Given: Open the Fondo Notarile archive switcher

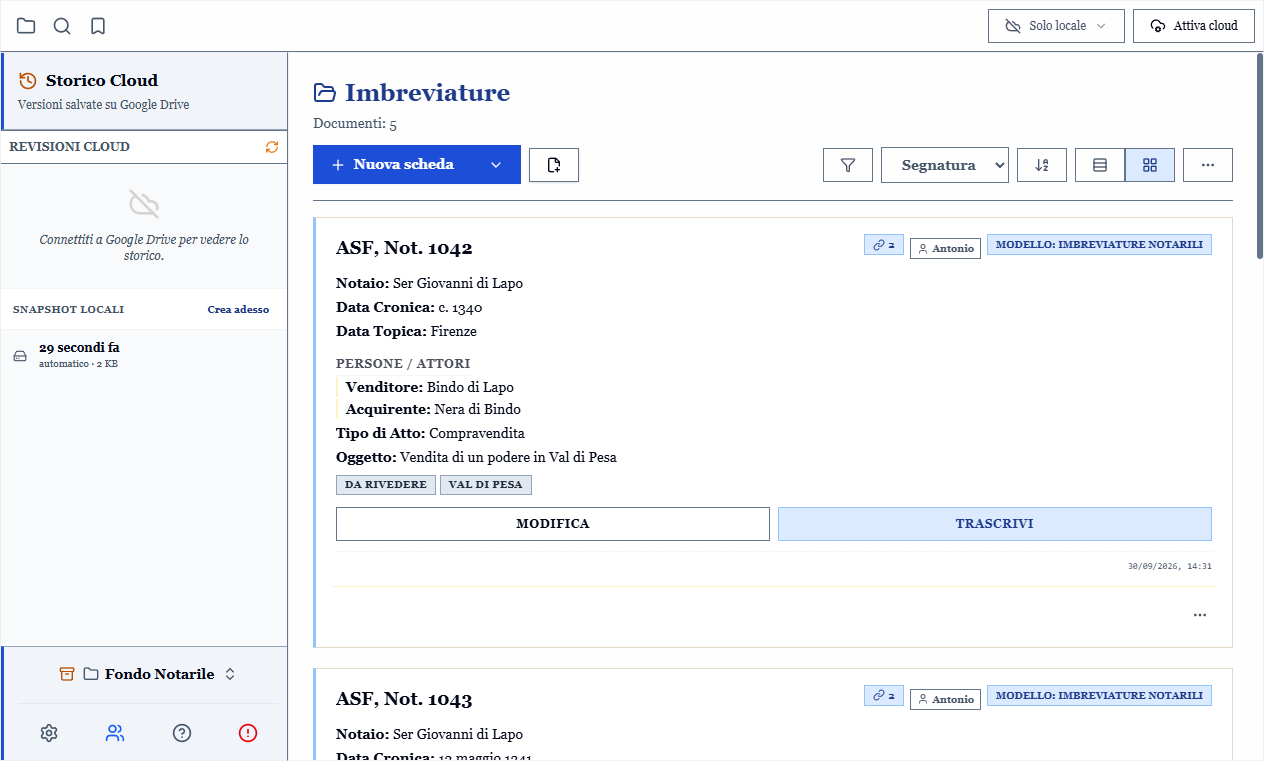Looking at the screenshot, I should click(147, 674).
